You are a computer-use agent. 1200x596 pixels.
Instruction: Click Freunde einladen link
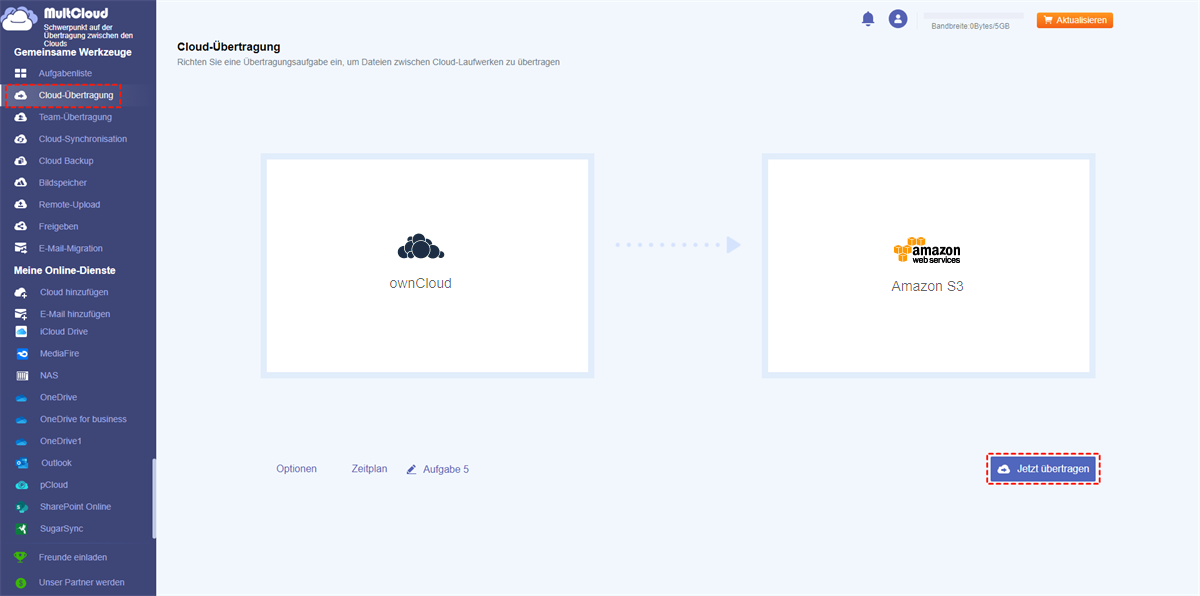[73, 558]
